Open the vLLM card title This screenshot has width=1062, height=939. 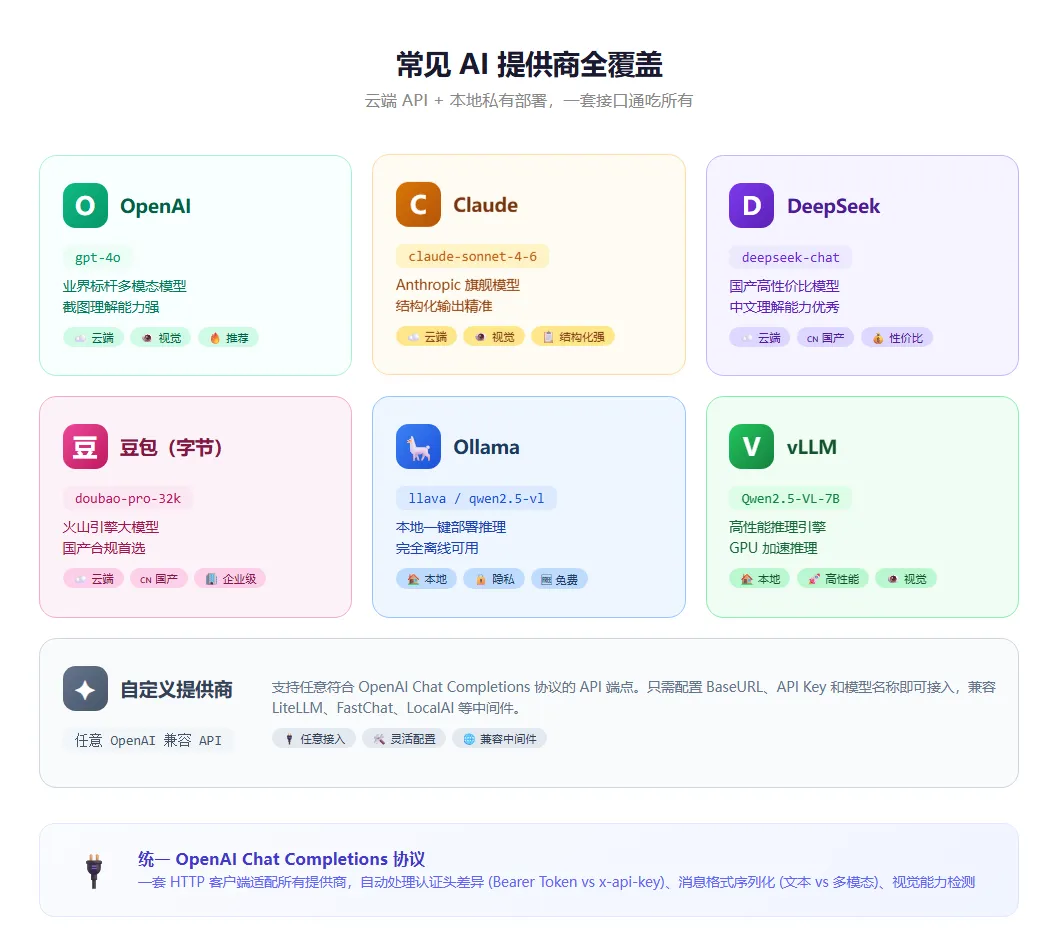click(811, 447)
